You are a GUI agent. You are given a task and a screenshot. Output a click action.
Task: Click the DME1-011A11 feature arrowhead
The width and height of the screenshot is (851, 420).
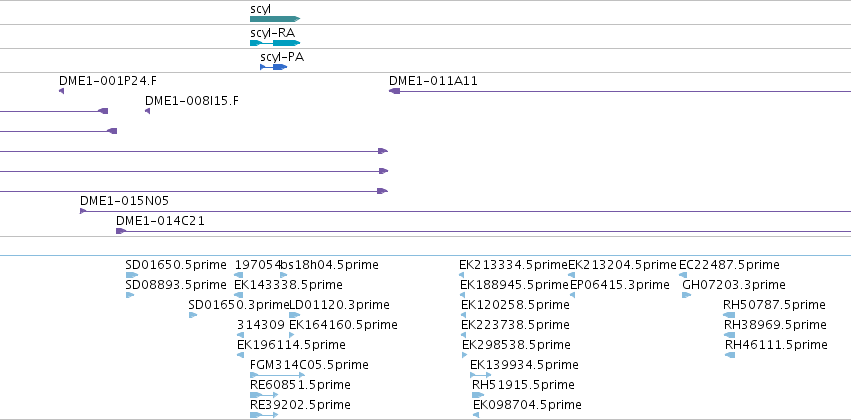pos(395,91)
